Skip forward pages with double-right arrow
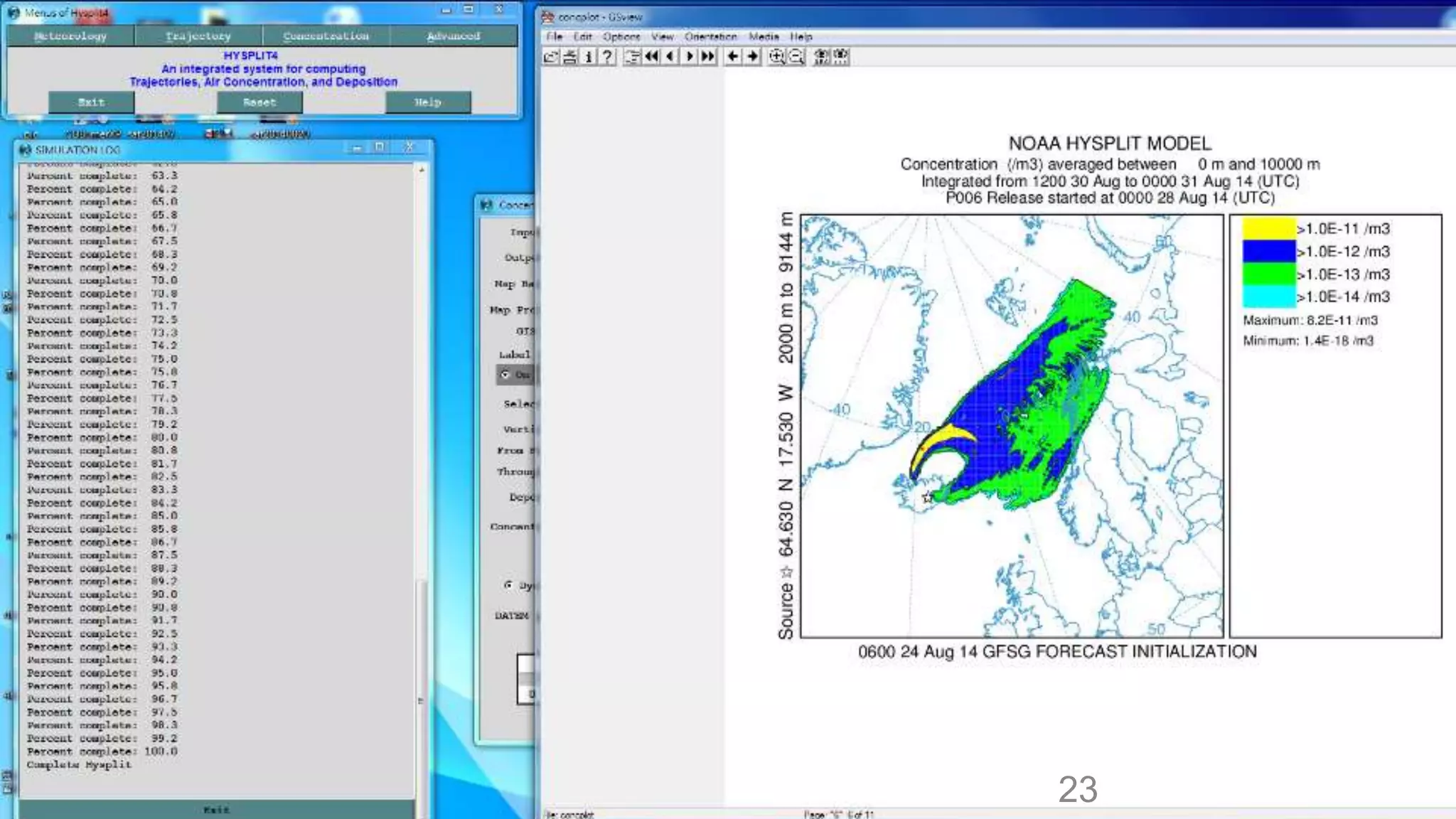This screenshot has height=819, width=1456. [x=708, y=57]
